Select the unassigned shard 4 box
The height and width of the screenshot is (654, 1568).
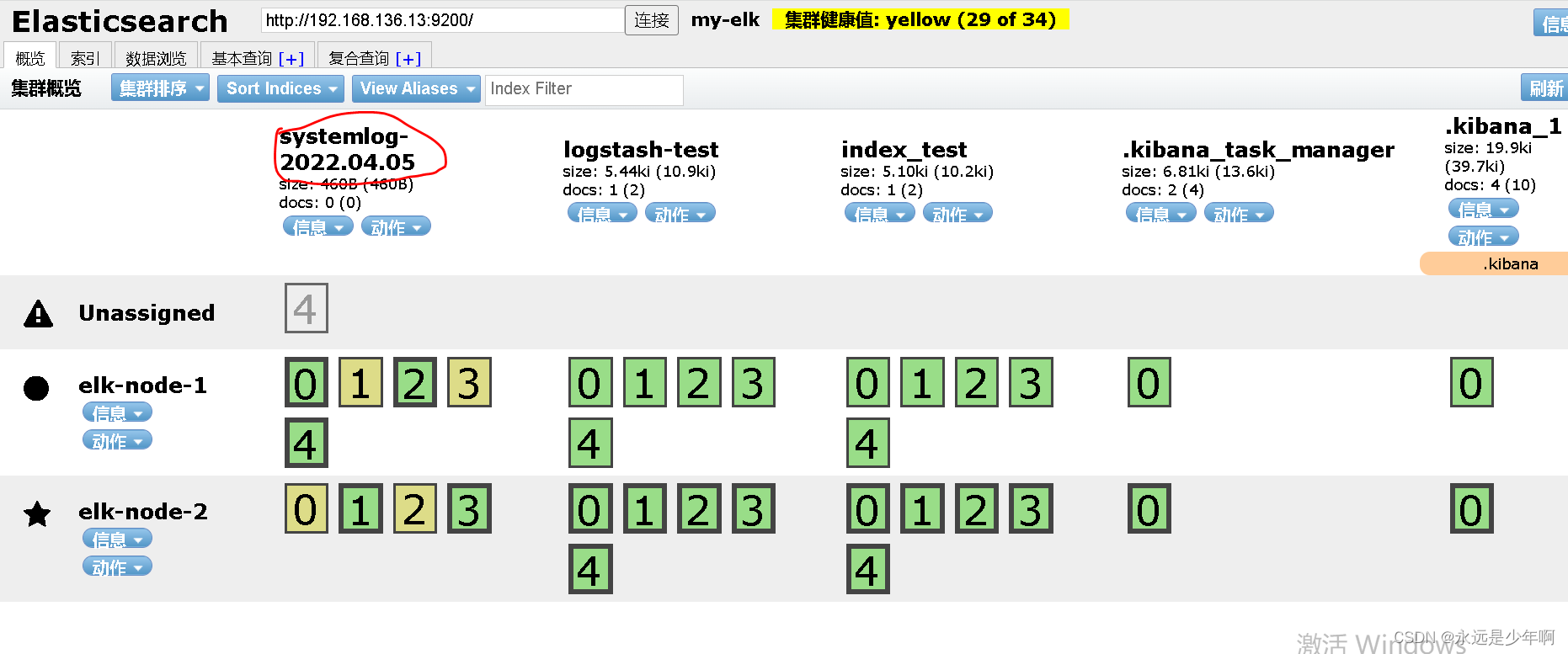306,308
